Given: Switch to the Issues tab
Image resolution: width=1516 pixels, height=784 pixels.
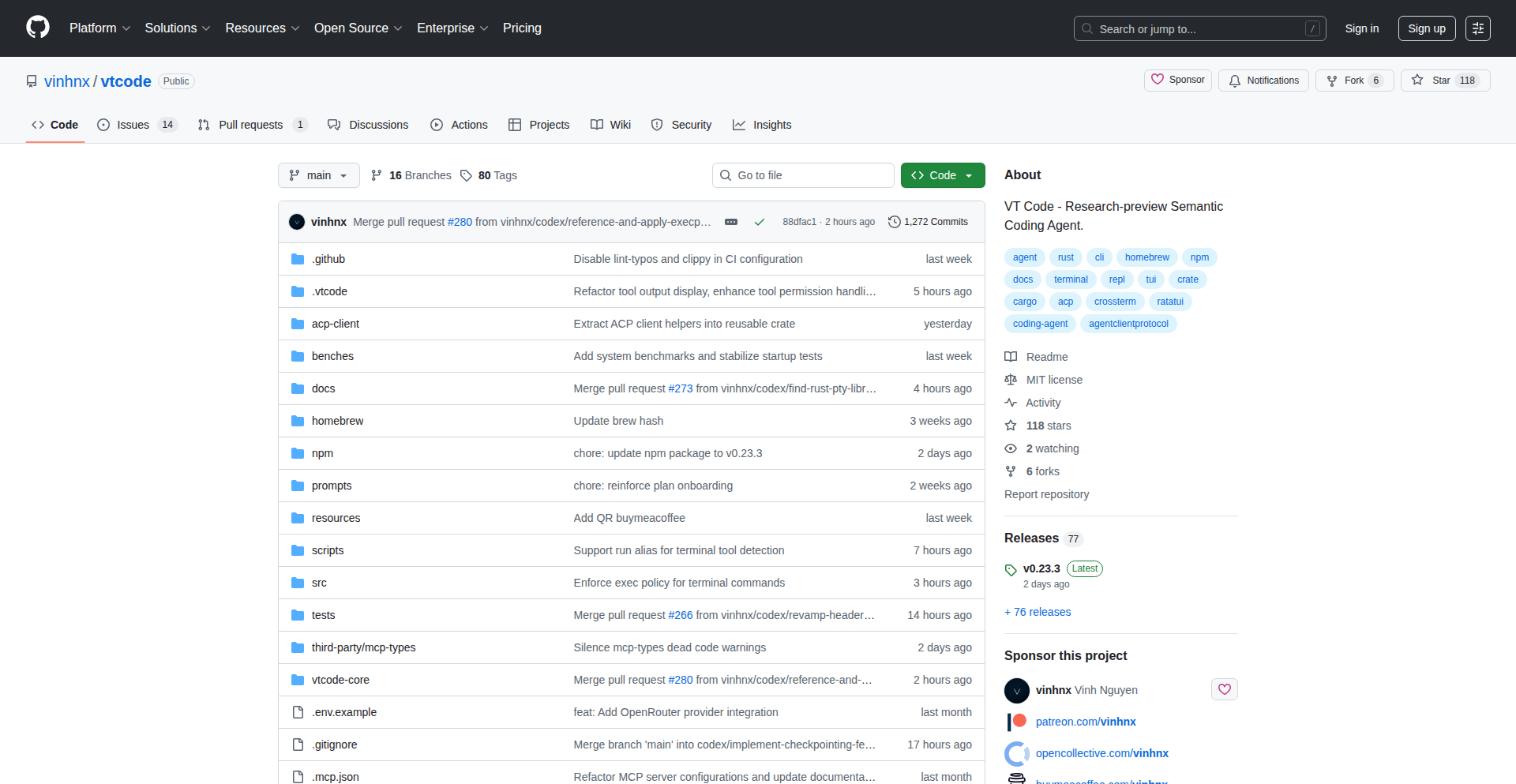Looking at the screenshot, I should pos(136,125).
